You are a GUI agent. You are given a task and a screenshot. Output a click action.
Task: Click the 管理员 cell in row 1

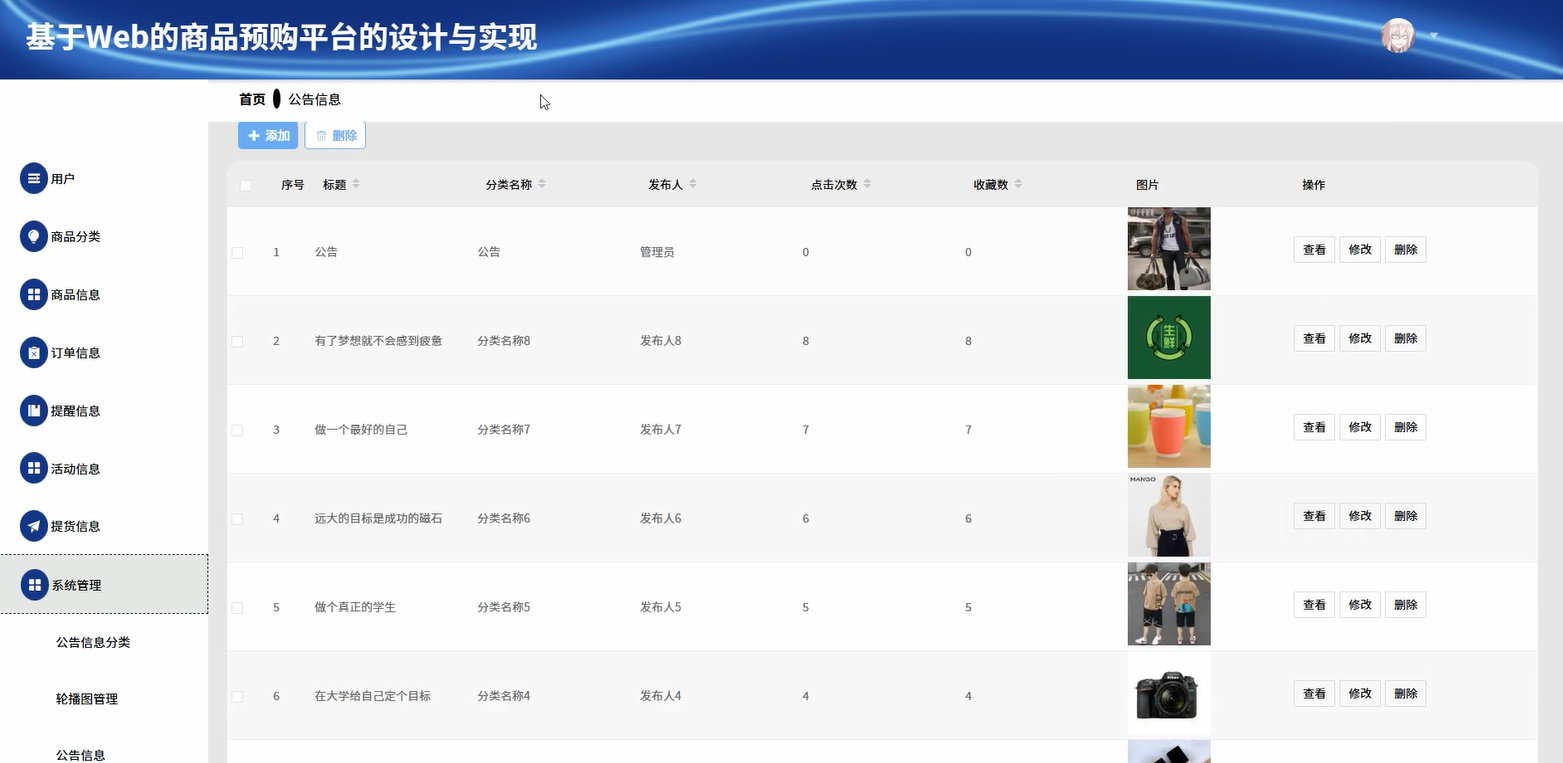point(657,253)
